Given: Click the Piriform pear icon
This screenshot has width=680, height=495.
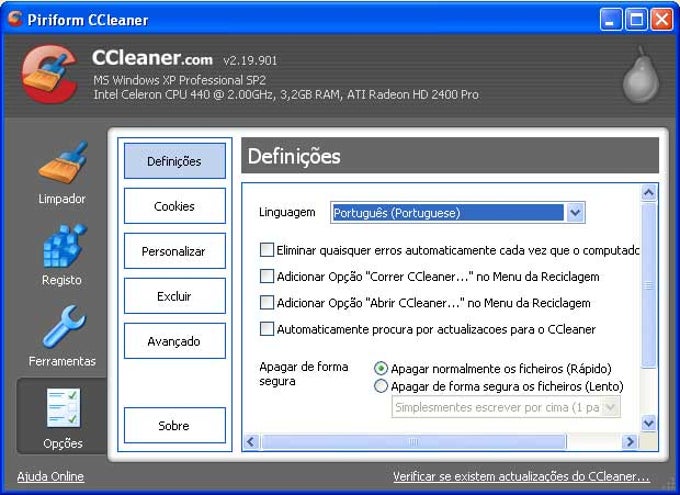Looking at the screenshot, I should pyautogui.click(x=641, y=76).
